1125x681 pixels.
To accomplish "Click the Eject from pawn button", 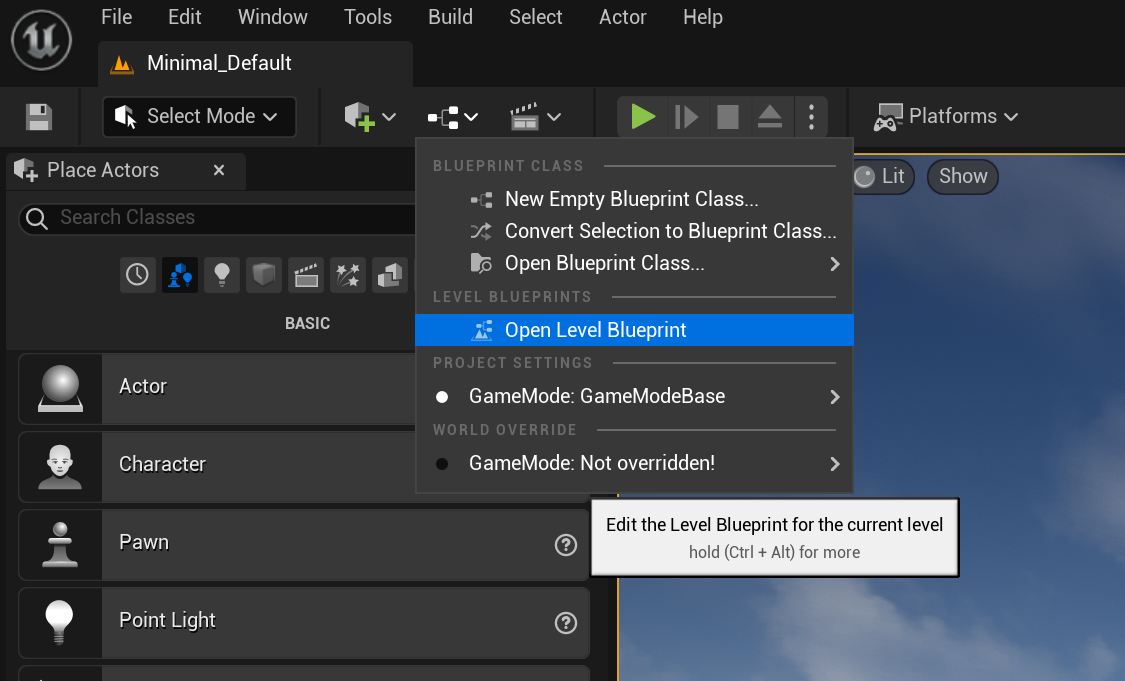I will click(x=769, y=116).
